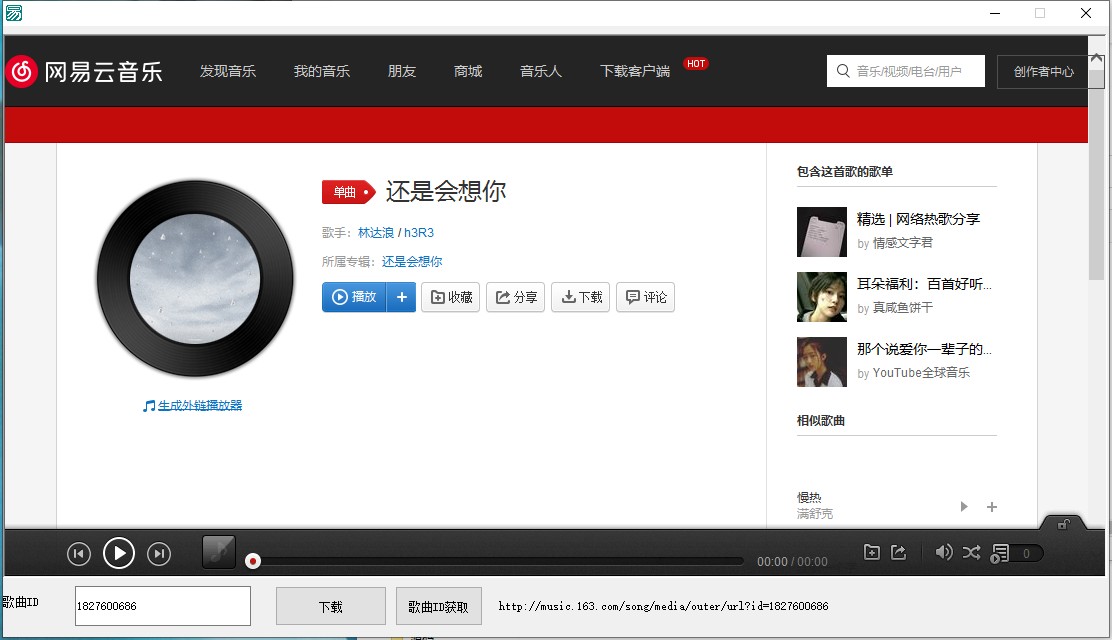The width and height of the screenshot is (1112, 640).
Task: Open the 发现音乐 navigation tab
Action: point(228,71)
